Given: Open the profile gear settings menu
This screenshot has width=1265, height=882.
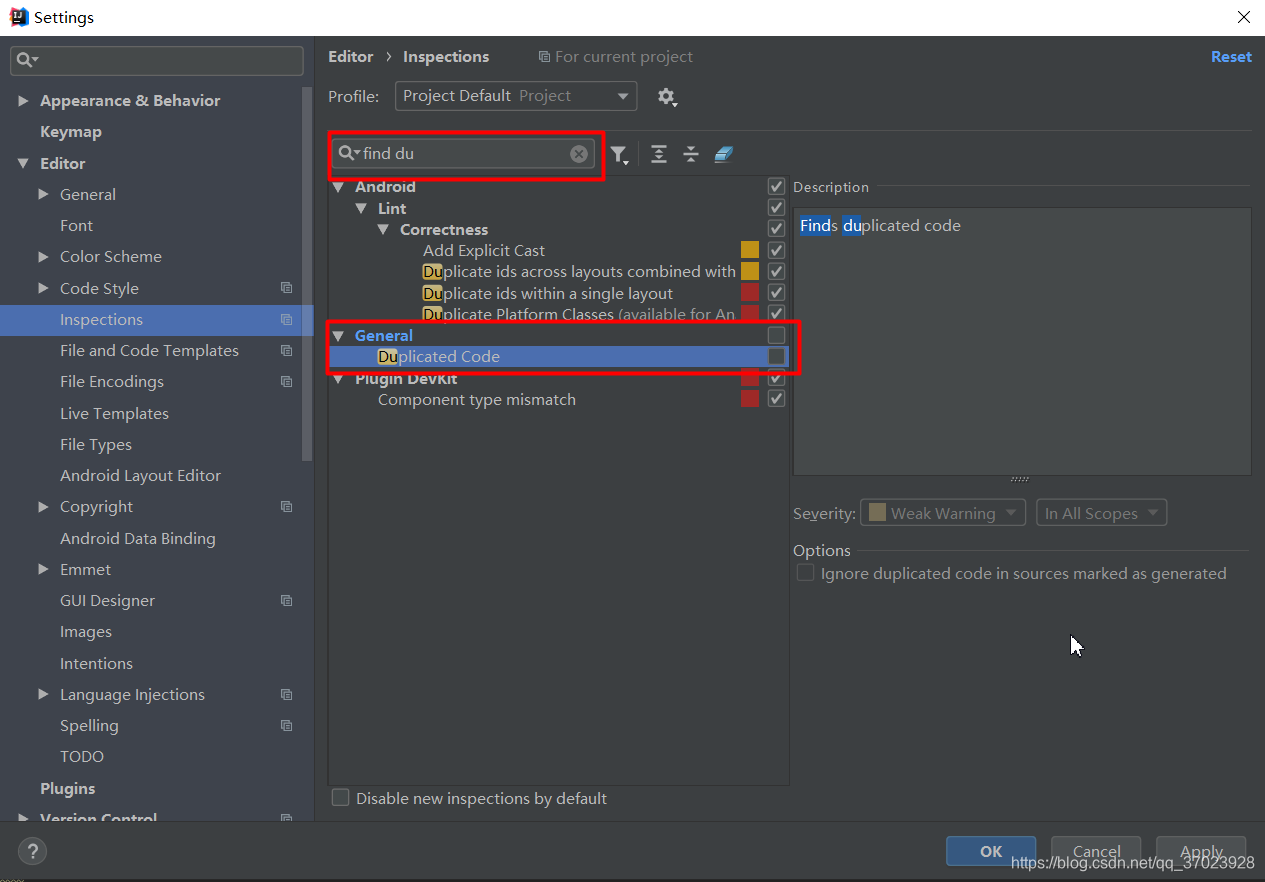Looking at the screenshot, I should (667, 97).
